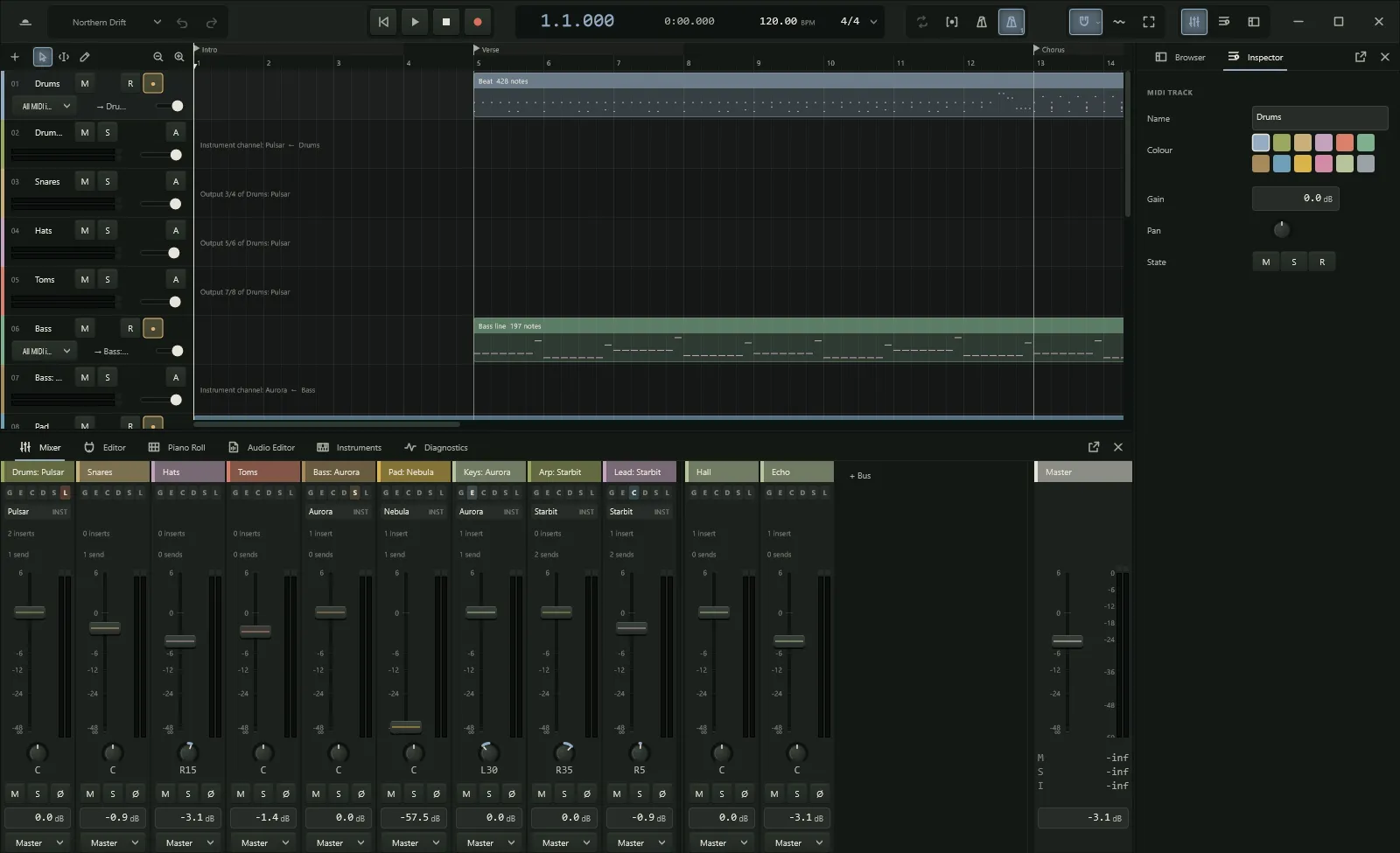Viewport: 1400px width, 853px height.
Task: Toggle the metronome icon
Action: point(982,22)
